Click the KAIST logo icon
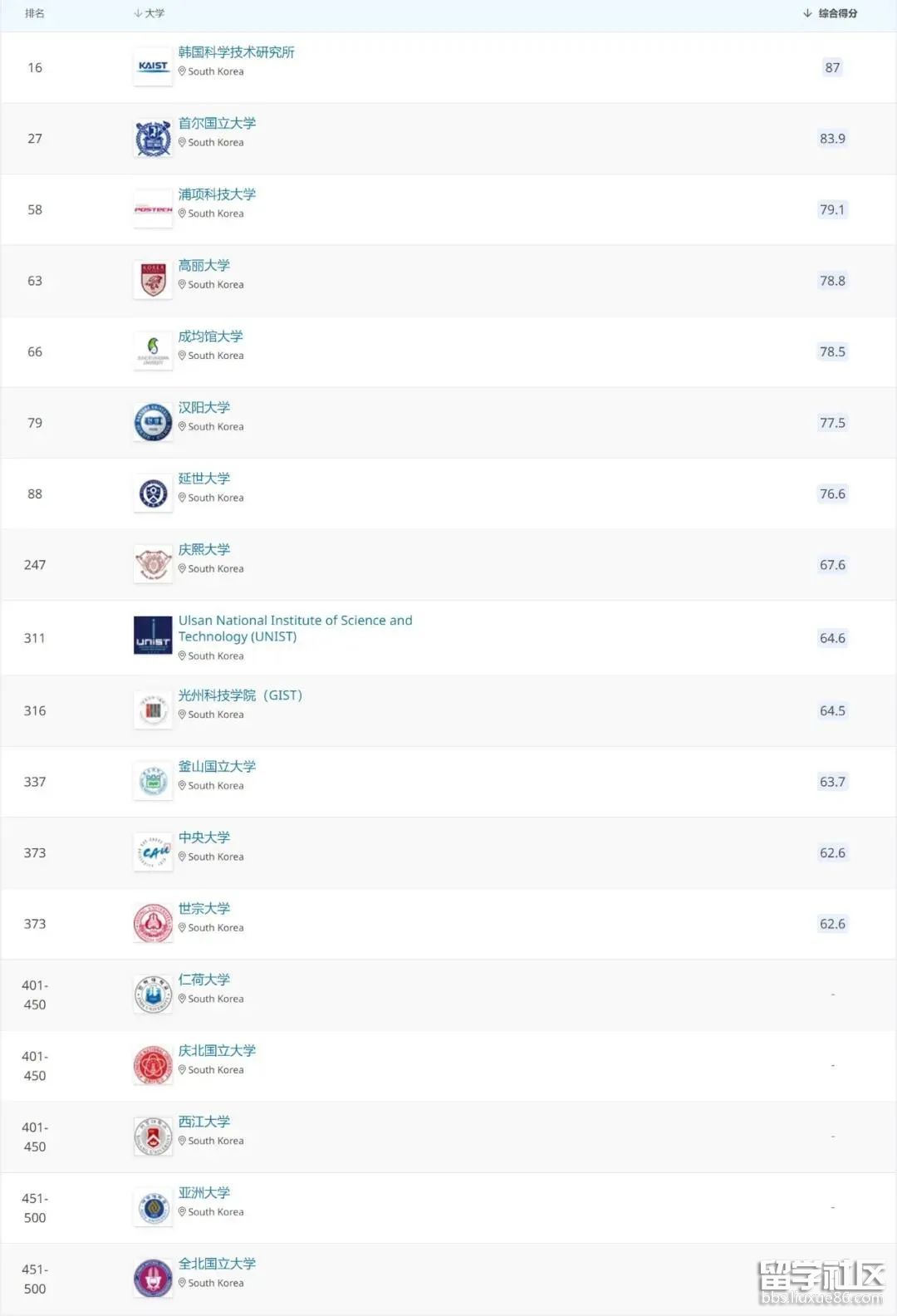 click(x=153, y=67)
